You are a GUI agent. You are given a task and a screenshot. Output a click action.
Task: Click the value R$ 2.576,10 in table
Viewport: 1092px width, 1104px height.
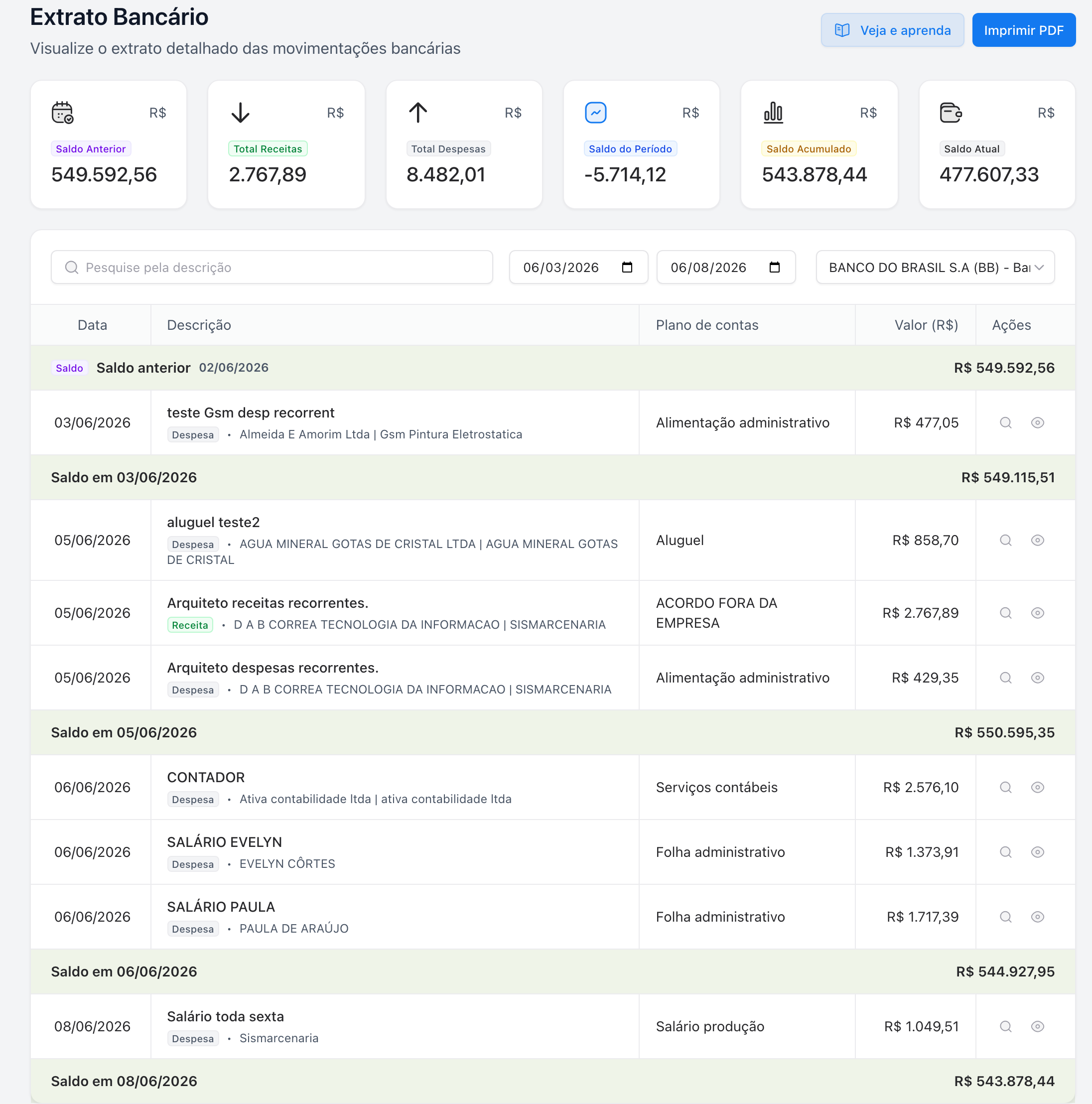[x=921, y=788]
